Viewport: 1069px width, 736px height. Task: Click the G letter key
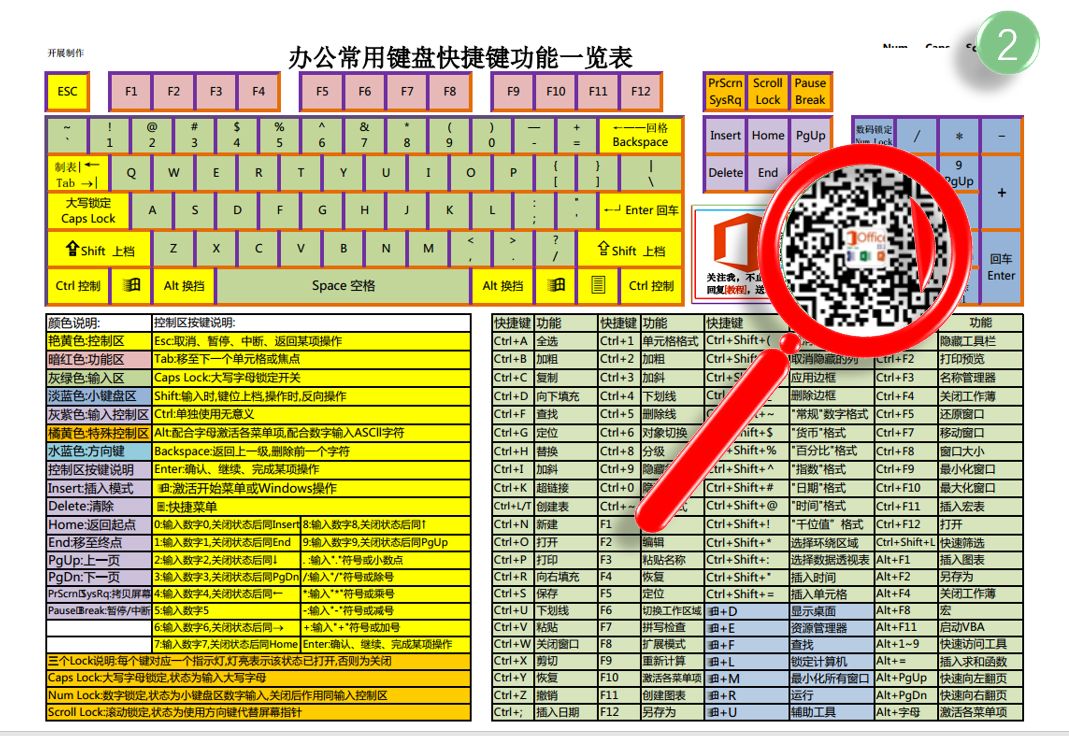coord(322,211)
